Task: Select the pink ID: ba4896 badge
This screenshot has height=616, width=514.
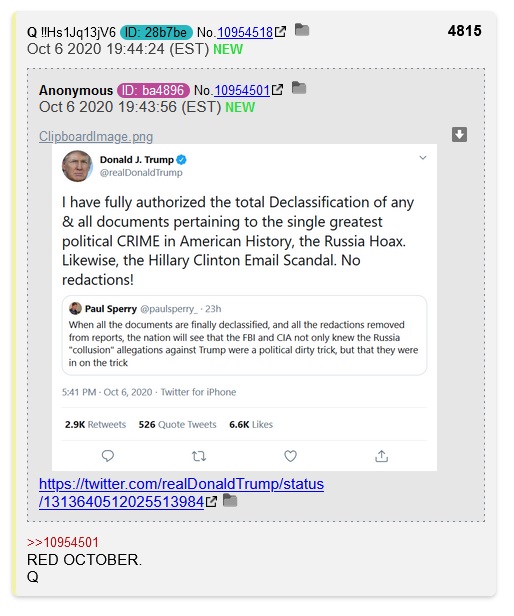Action: point(153,90)
